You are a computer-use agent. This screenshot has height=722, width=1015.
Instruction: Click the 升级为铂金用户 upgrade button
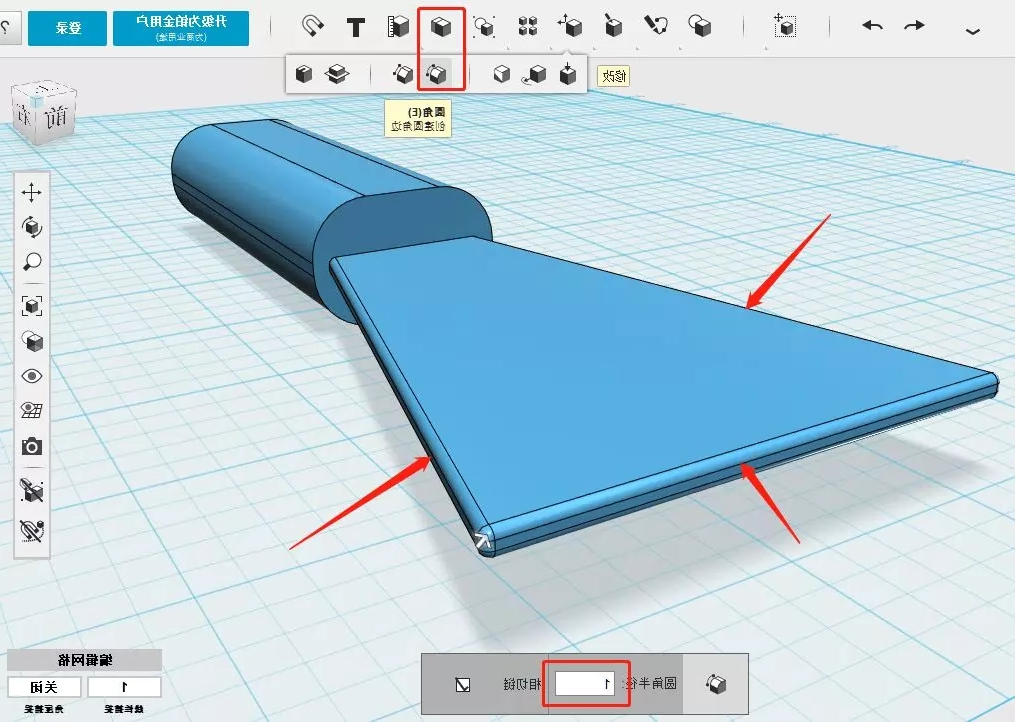(x=181, y=28)
